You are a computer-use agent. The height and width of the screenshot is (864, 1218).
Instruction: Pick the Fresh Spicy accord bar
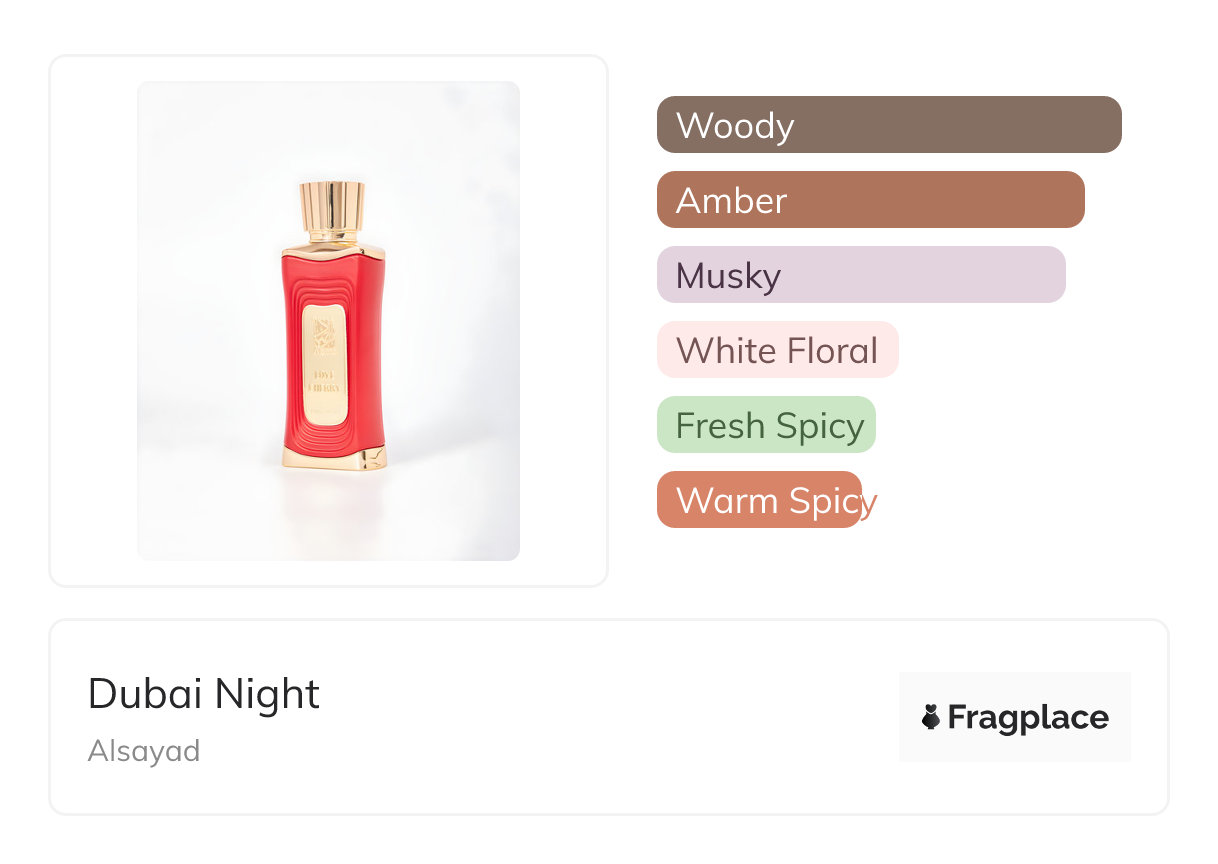766,425
